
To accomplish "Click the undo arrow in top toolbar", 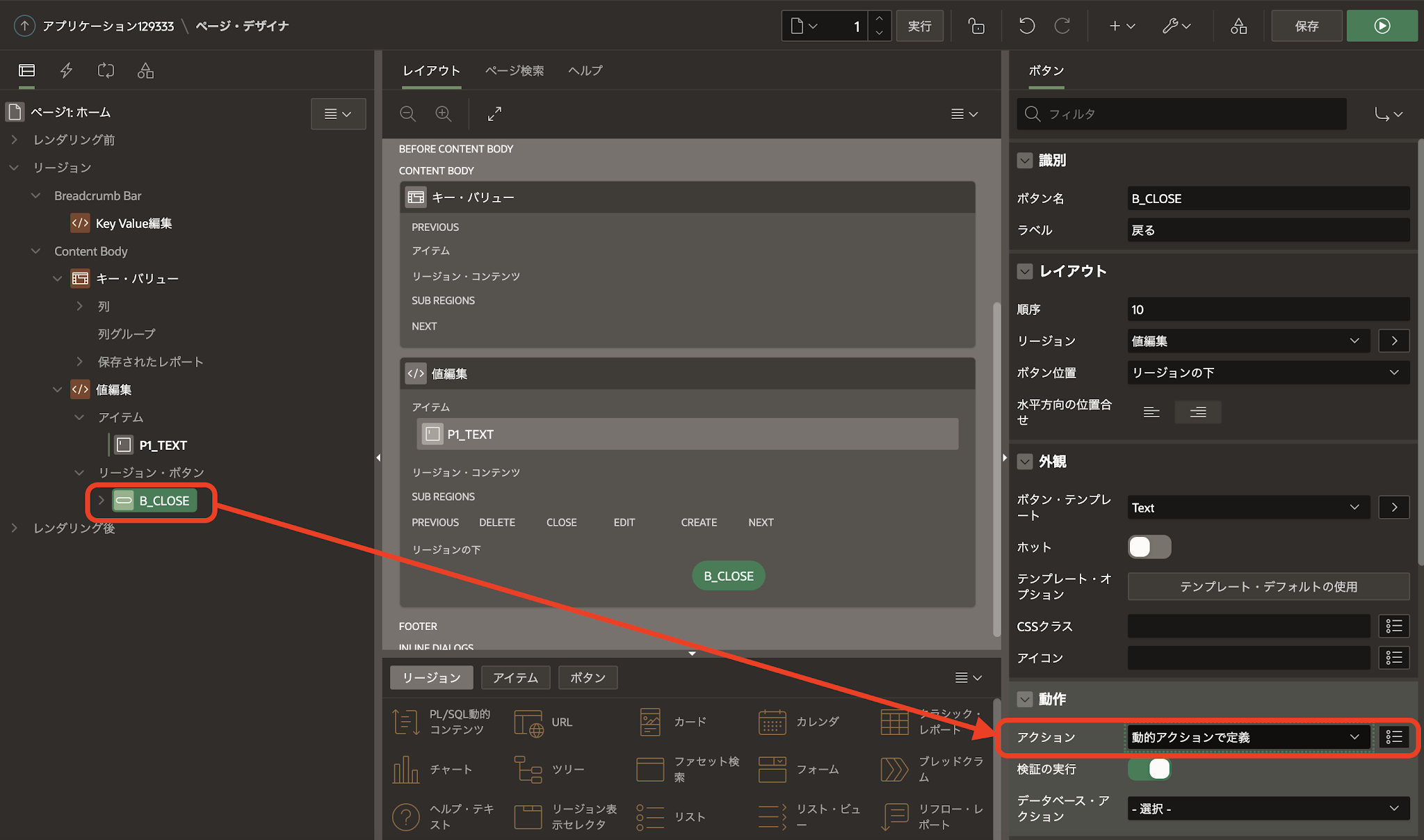I will tap(1026, 26).
